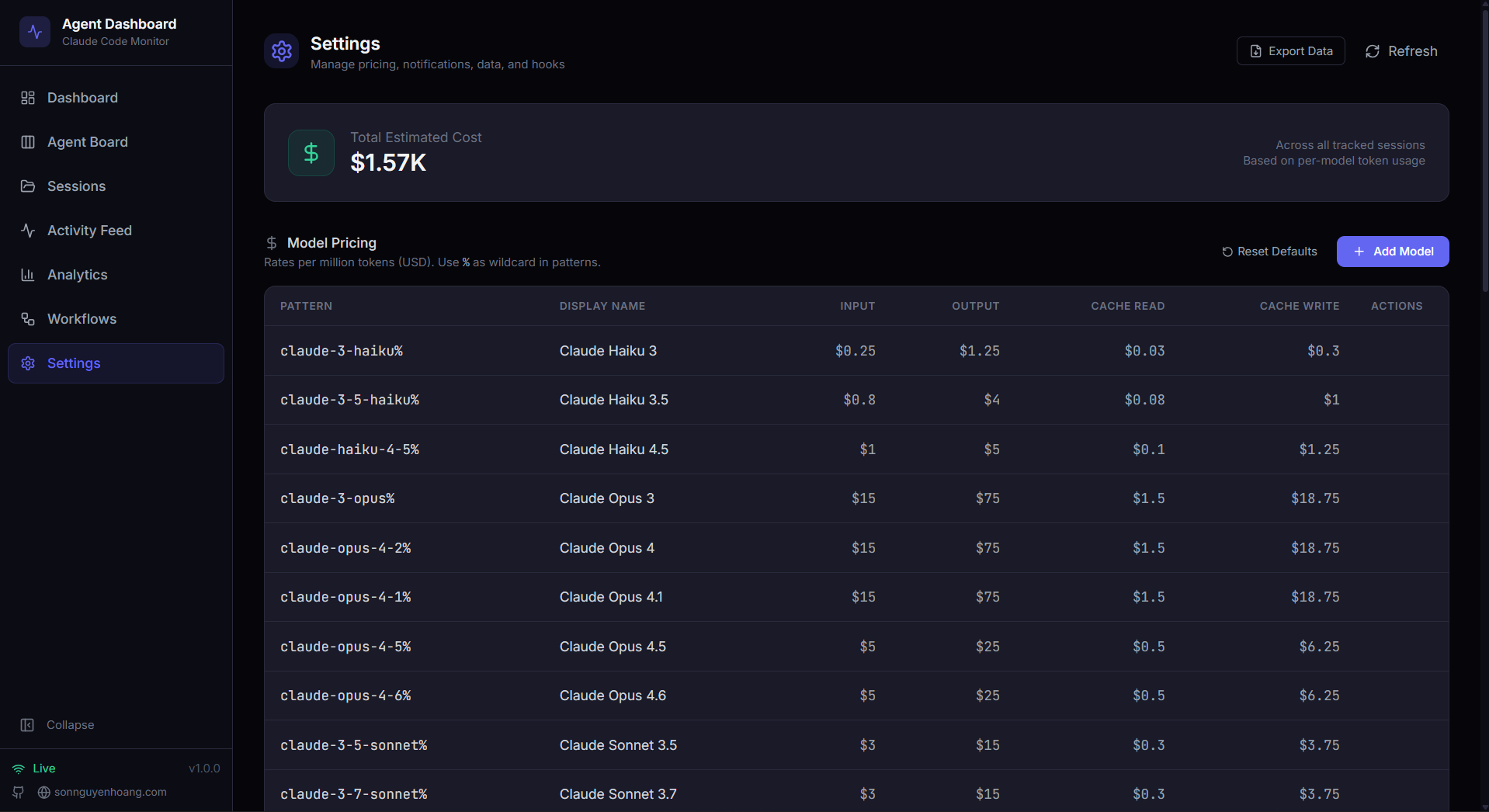Screen dimensions: 1489x812
Task: Select the claude-opus-4-5% pattern cell
Action: pyautogui.click(x=345, y=647)
